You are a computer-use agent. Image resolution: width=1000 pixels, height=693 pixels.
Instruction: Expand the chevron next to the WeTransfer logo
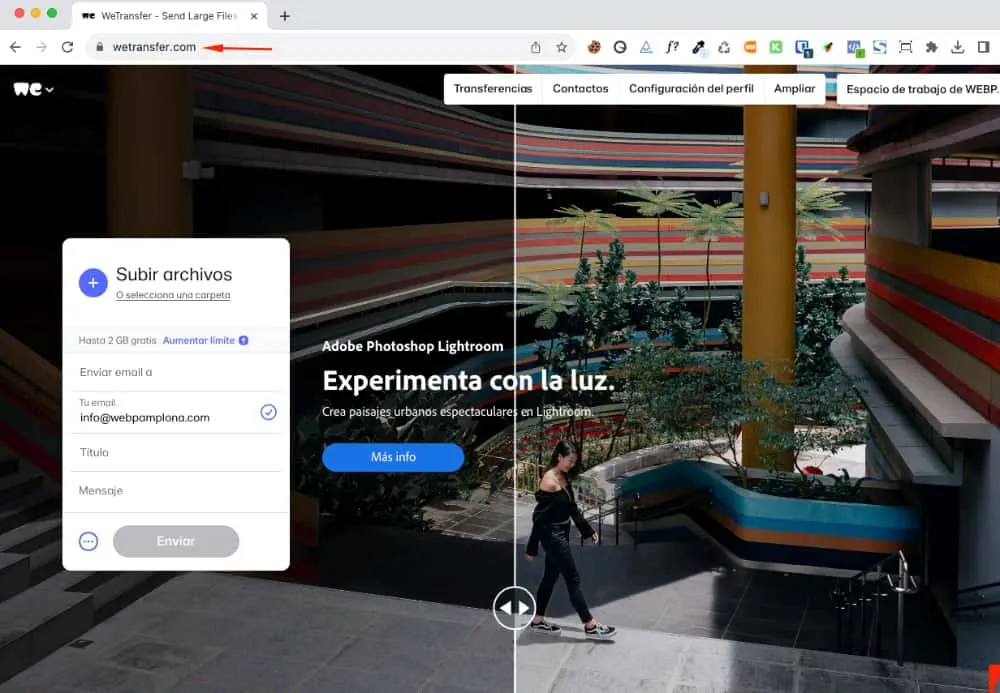pos(49,90)
